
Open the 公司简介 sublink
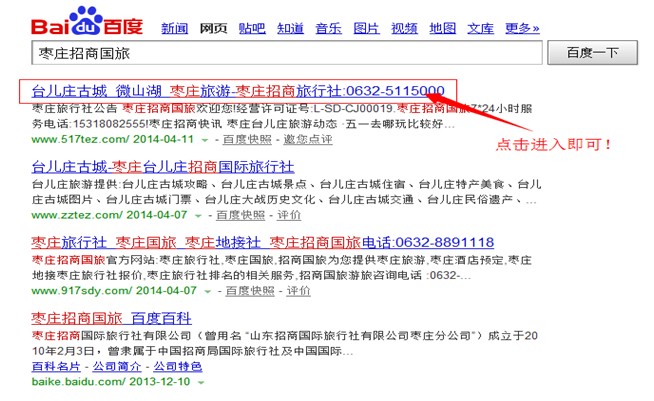[x=117, y=366]
